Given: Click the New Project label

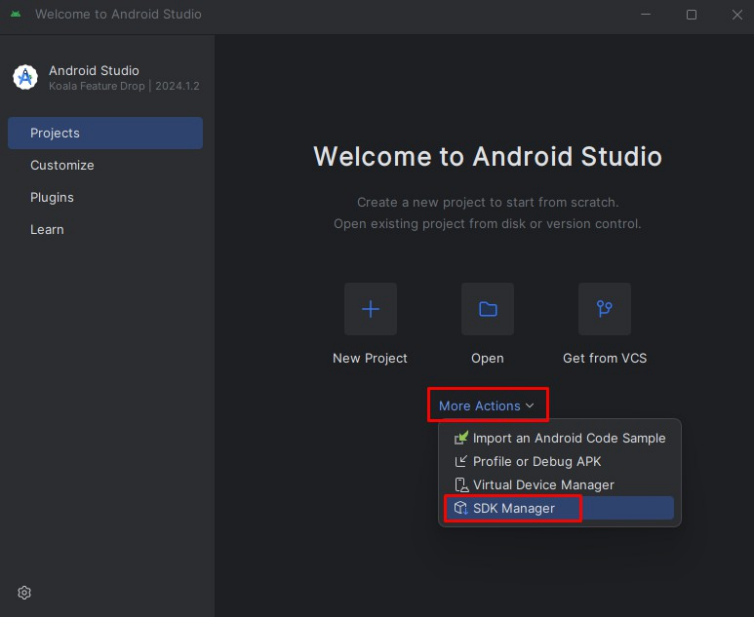Looking at the screenshot, I should 370,358.
